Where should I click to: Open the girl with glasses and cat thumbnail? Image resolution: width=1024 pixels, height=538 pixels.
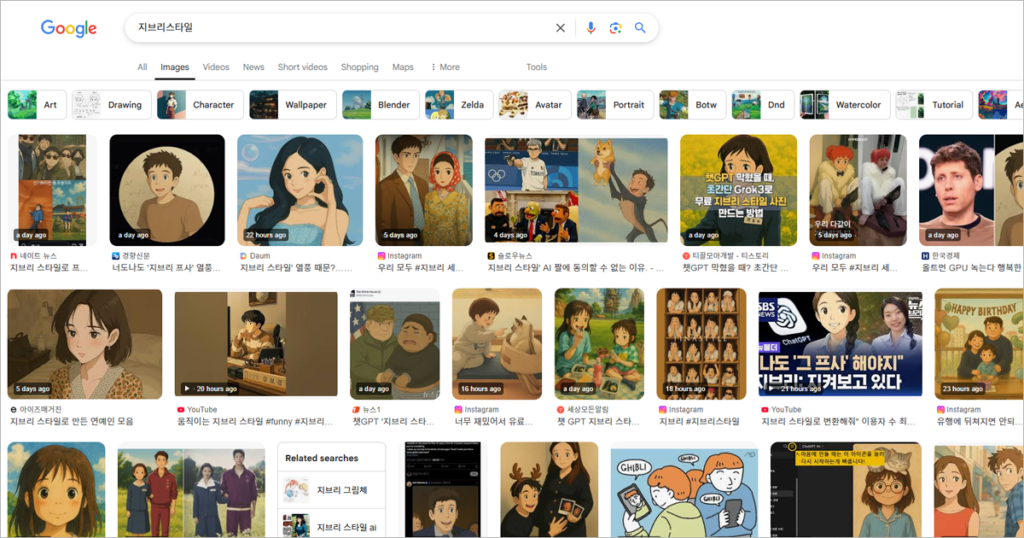[x=846, y=490]
